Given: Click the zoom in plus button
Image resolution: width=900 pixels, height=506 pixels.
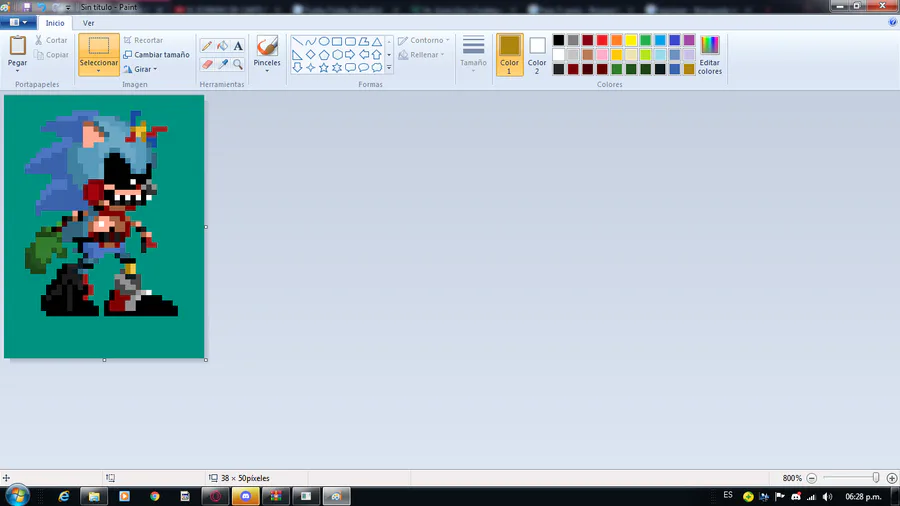Looking at the screenshot, I should point(891,478).
